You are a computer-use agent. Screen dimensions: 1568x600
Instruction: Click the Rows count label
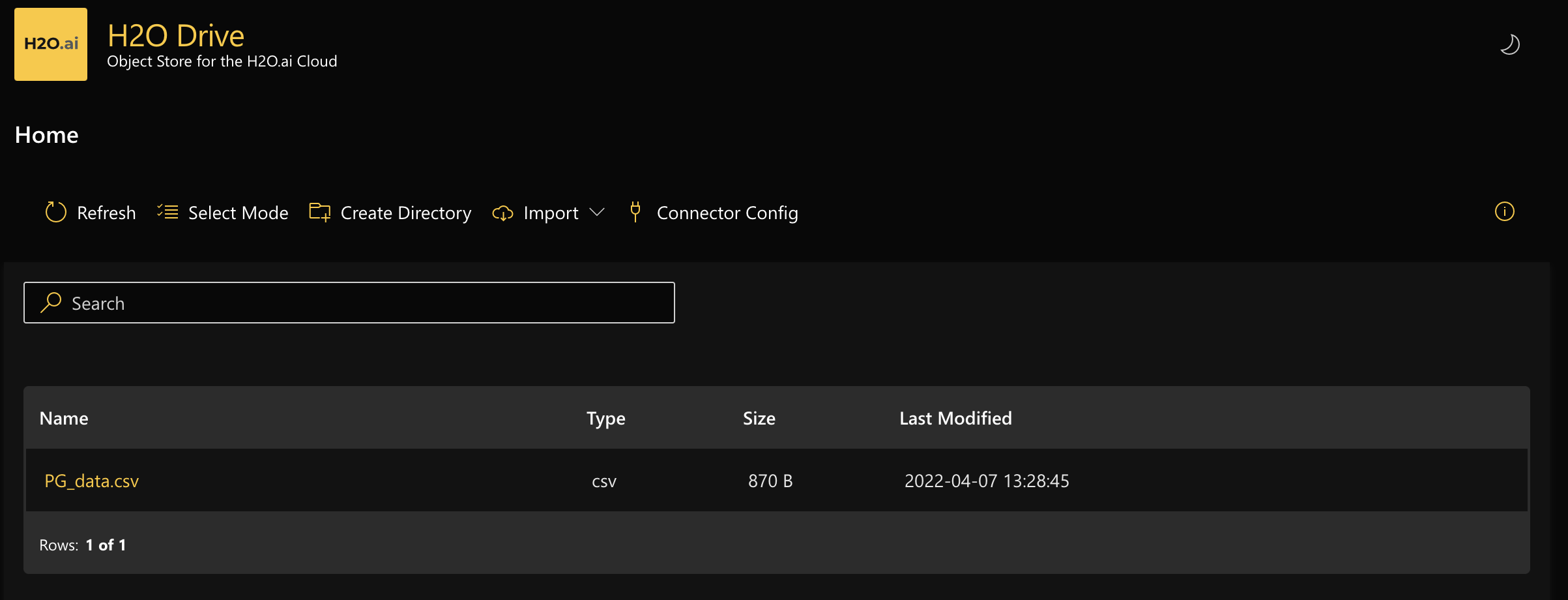pos(82,545)
